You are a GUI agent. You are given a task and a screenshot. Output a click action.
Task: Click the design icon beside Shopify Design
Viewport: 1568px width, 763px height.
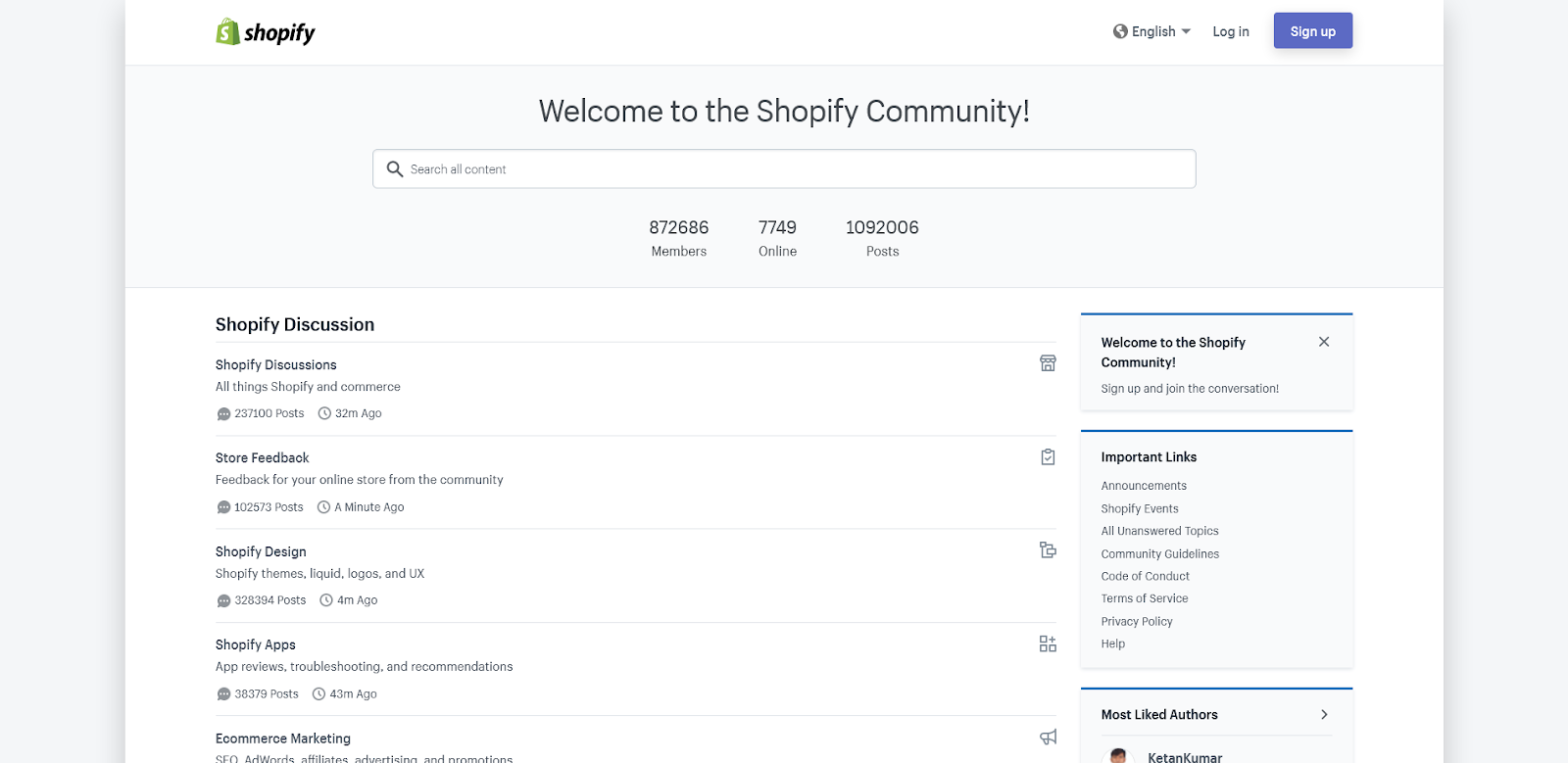click(1048, 550)
